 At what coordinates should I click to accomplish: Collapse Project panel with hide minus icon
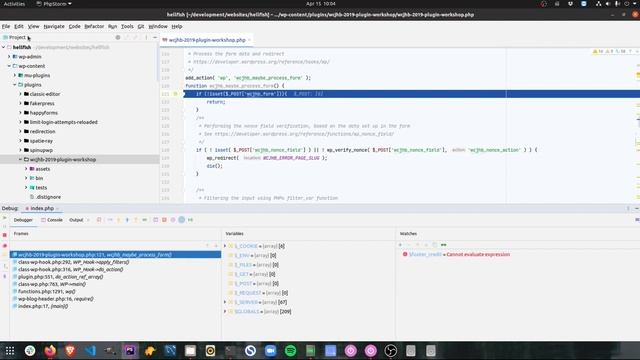pyautogui.click(x=155, y=38)
